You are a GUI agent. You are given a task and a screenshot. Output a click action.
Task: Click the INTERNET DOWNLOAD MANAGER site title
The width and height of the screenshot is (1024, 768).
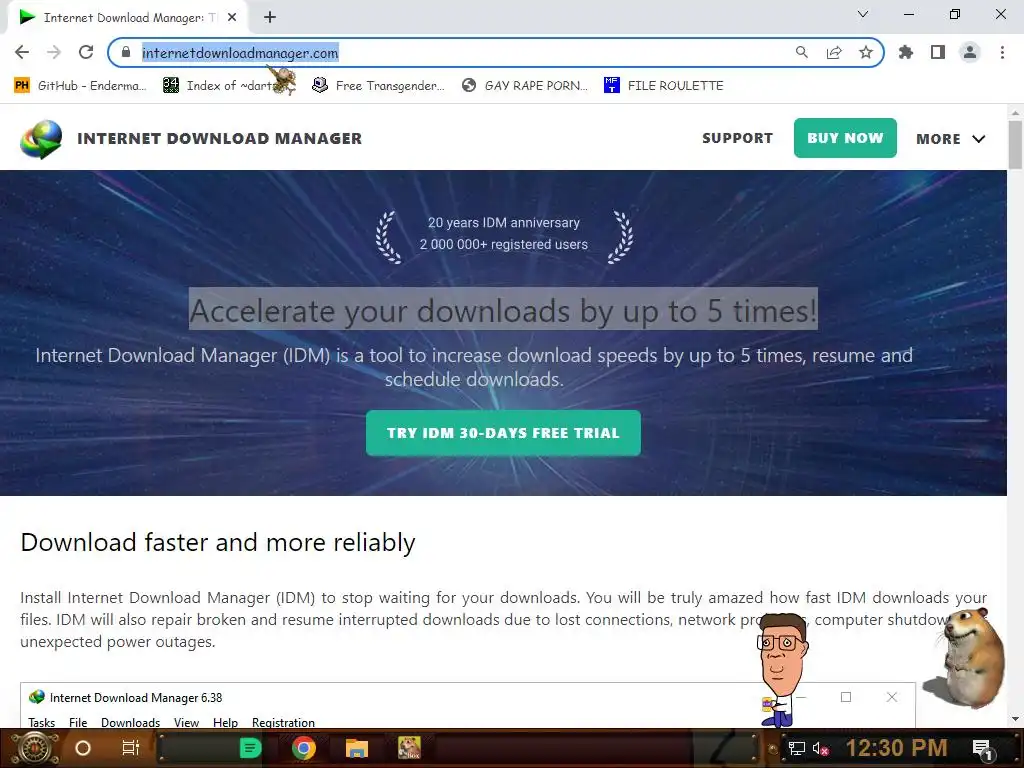coord(219,138)
